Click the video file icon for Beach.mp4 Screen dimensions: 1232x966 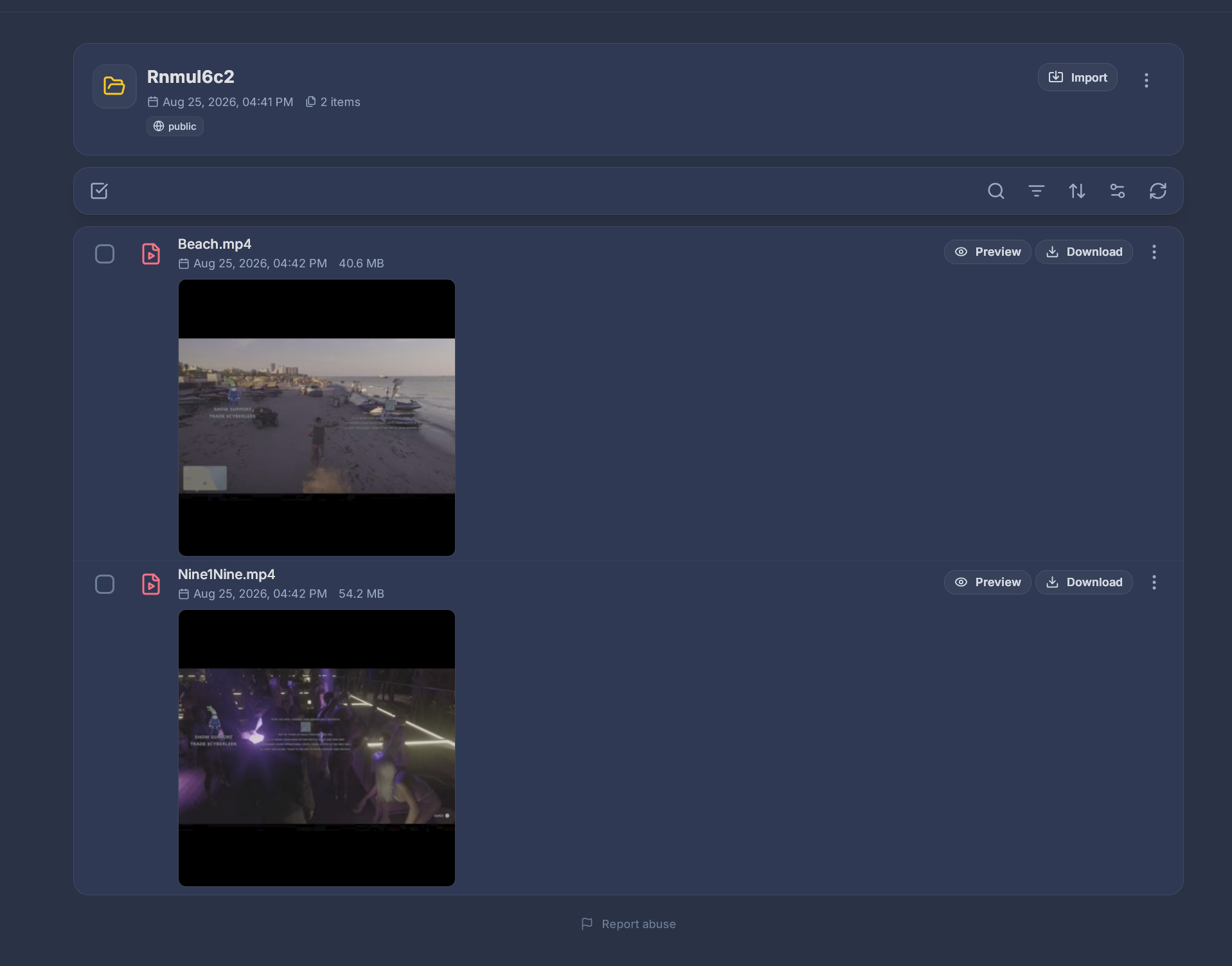click(x=151, y=254)
